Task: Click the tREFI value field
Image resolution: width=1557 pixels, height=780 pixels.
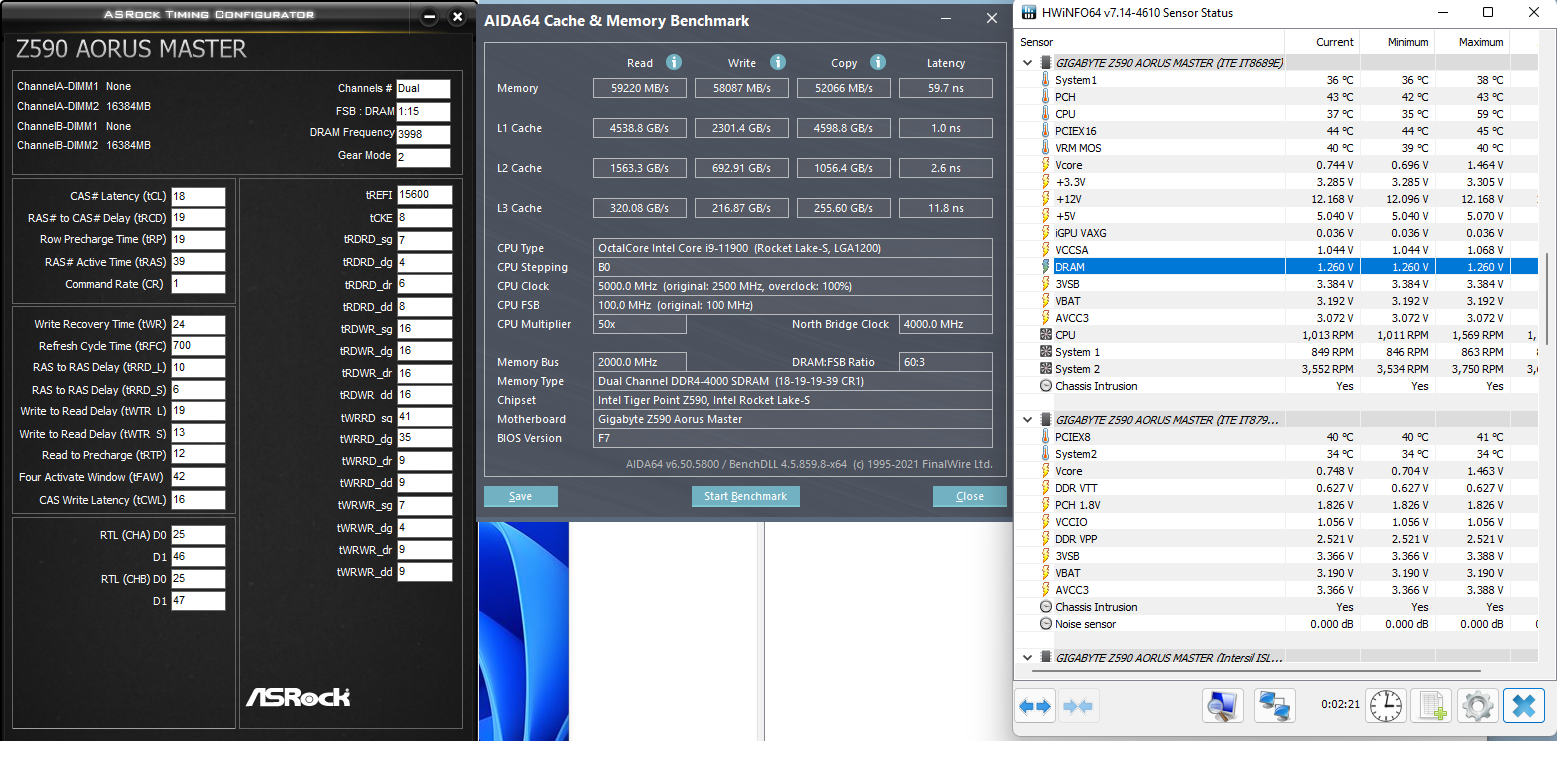Action: pyautogui.click(x=424, y=195)
